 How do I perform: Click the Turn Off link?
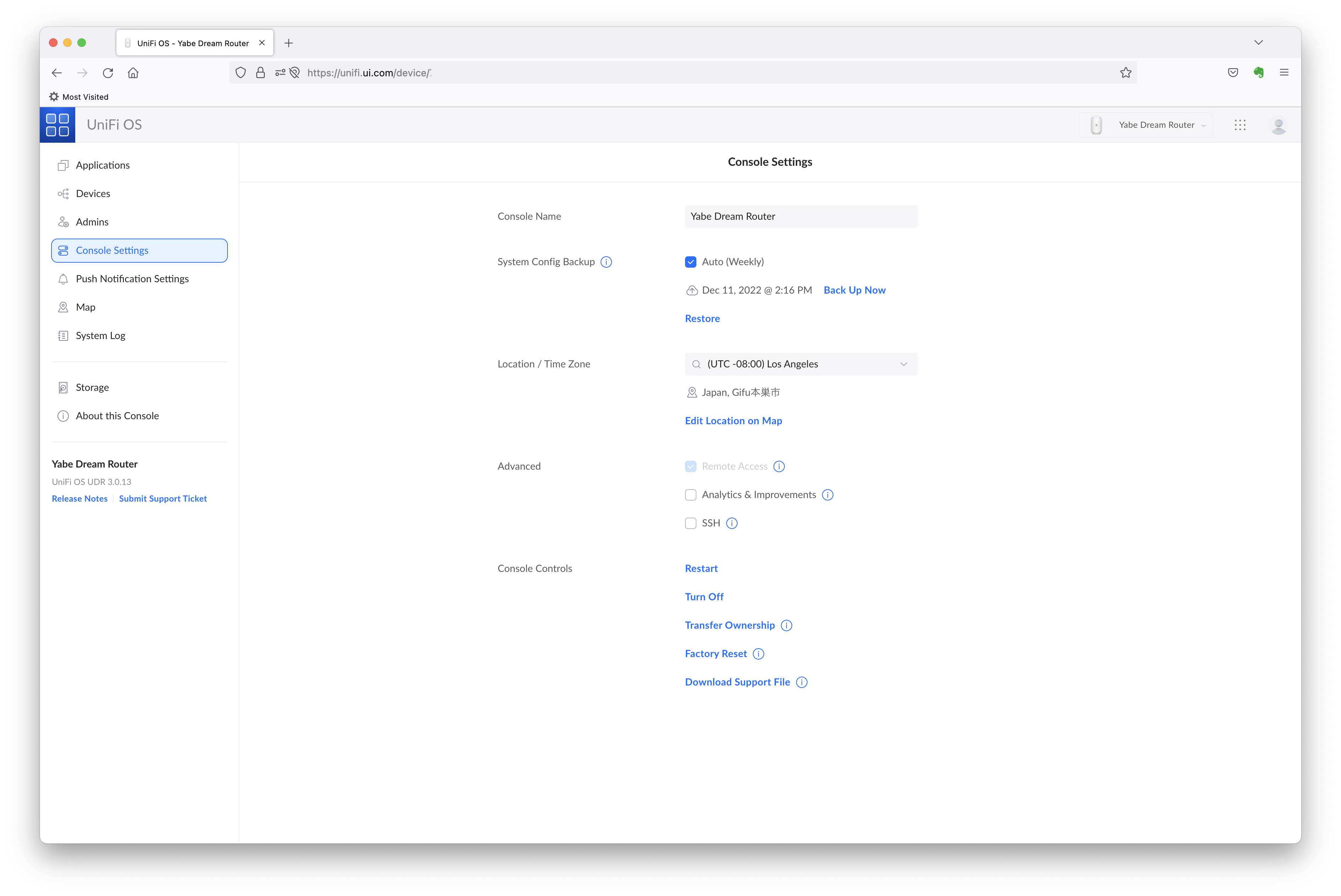tap(704, 597)
